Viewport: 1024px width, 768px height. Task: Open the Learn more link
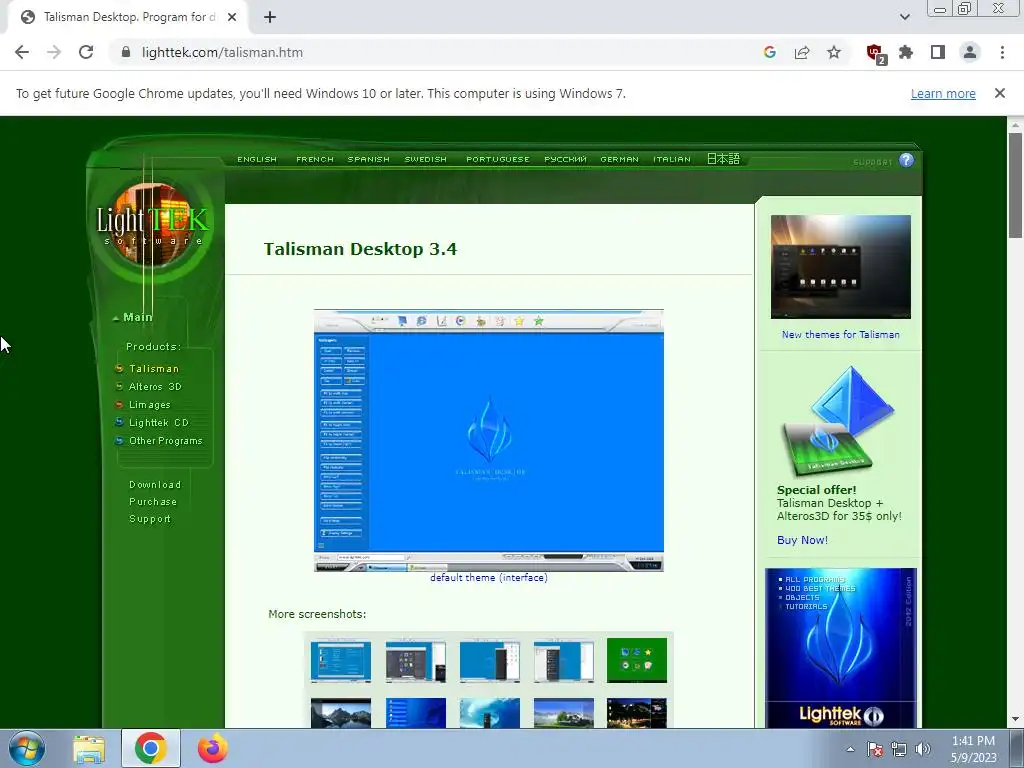click(x=943, y=93)
